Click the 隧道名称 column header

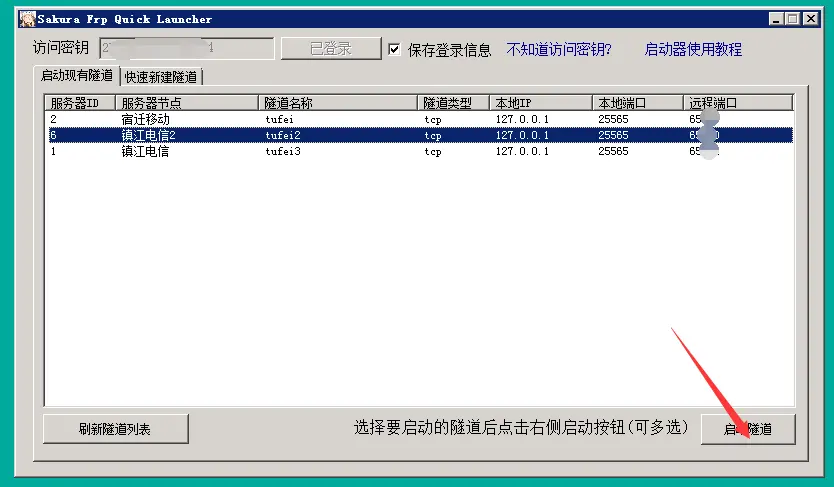tap(337, 103)
